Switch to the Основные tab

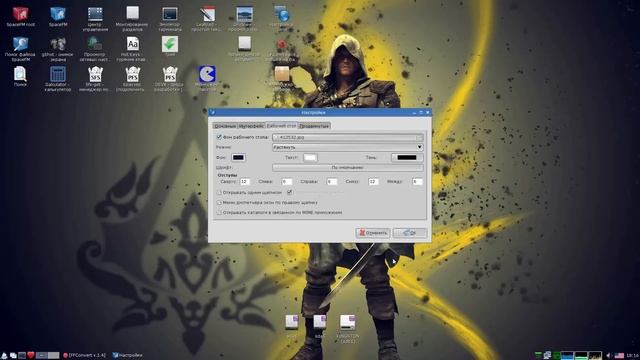pos(225,126)
